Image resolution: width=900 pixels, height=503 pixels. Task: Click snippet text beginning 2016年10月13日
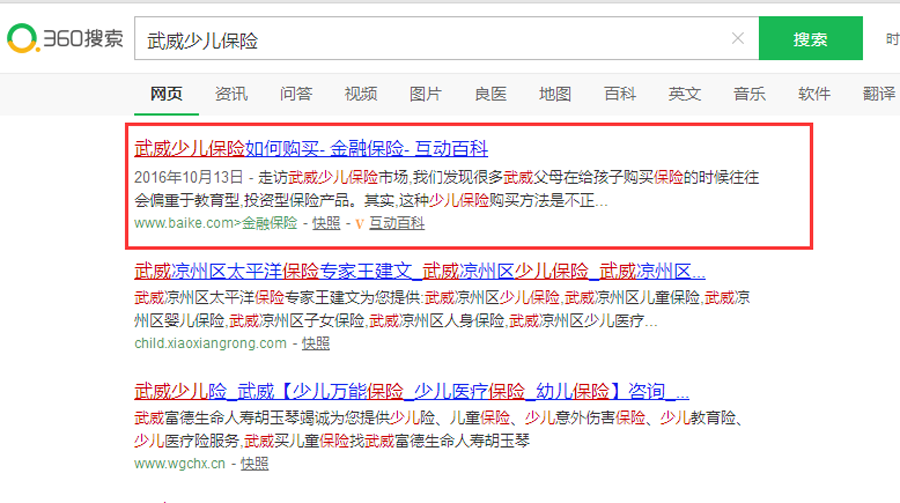click(447, 189)
